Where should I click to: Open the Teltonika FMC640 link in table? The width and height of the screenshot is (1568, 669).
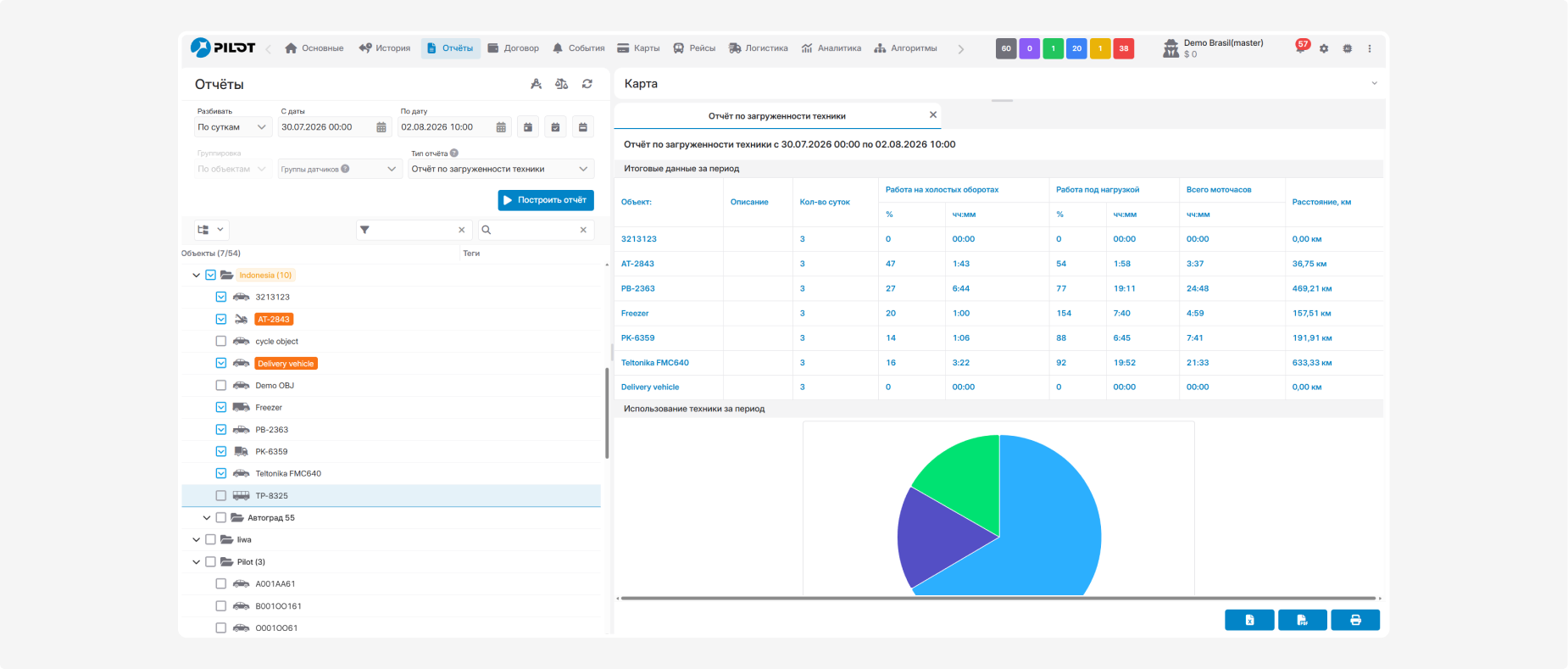[655, 362]
